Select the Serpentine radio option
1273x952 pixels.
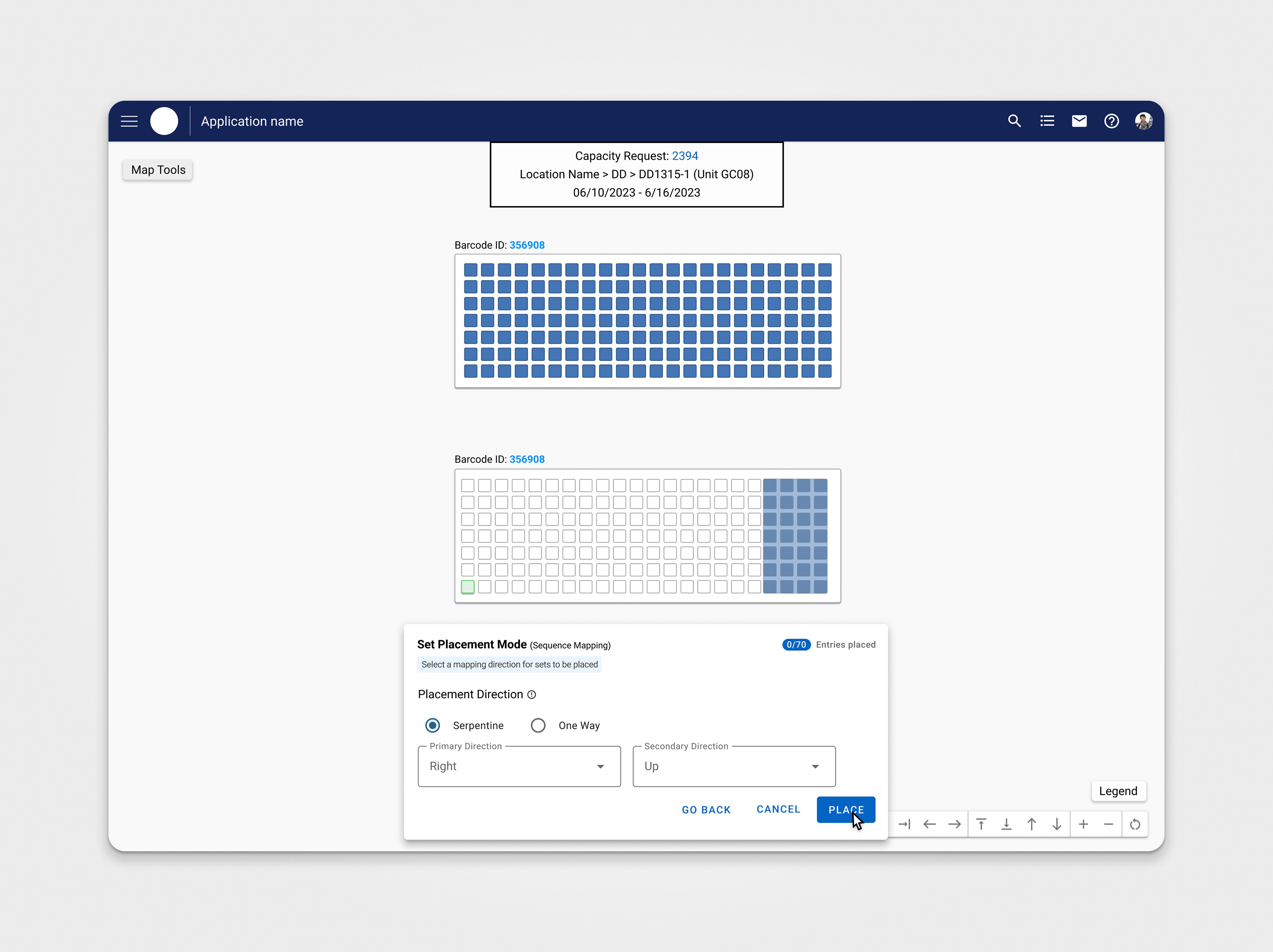pyautogui.click(x=433, y=725)
